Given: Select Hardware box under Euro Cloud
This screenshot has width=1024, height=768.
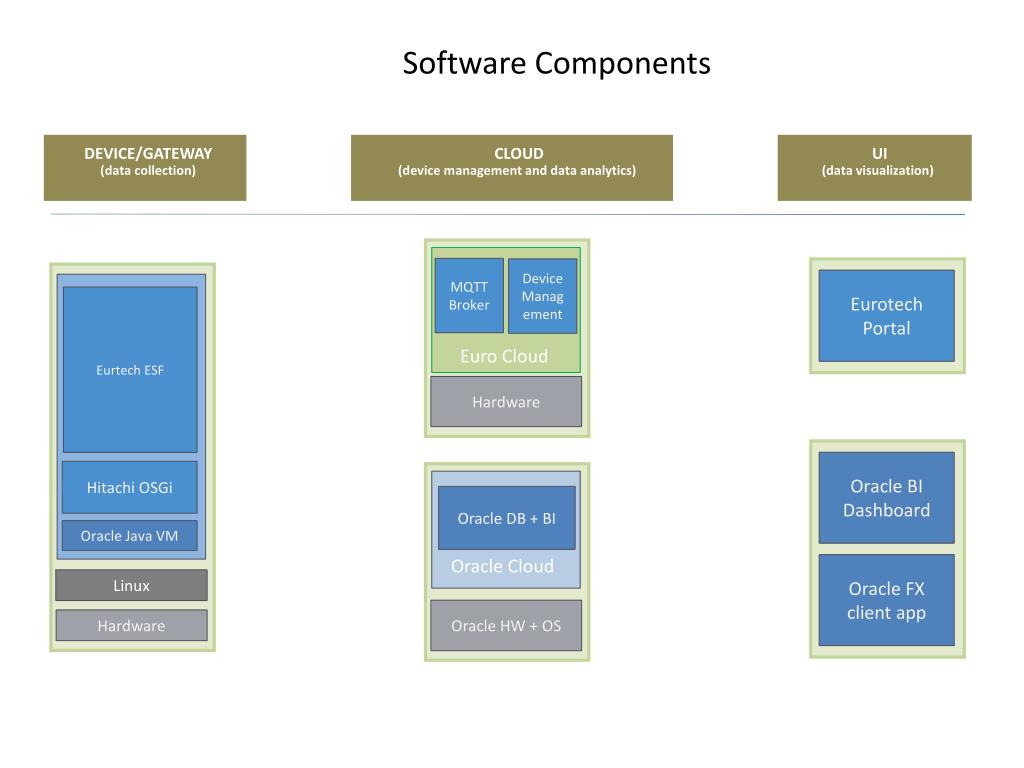Looking at the screenshot, I should coord(506,402).
